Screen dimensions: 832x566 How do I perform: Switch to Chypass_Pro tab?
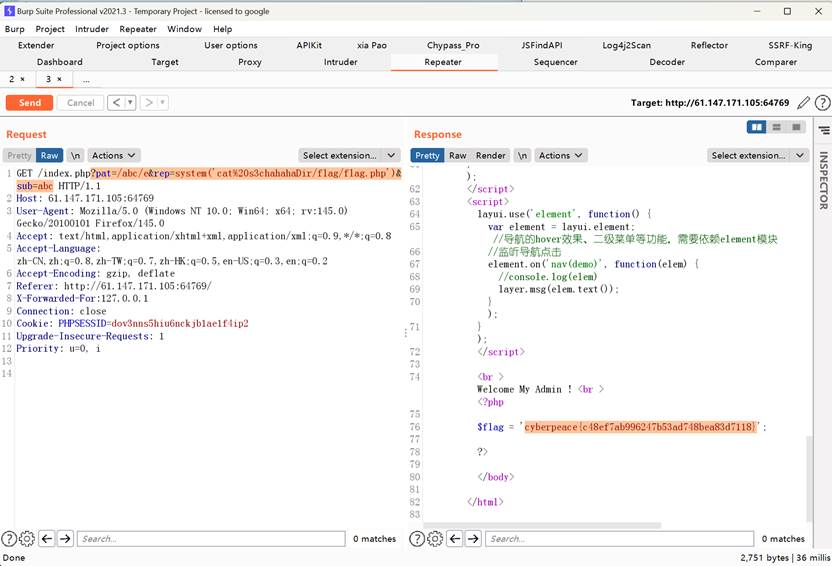pos(453,45)
